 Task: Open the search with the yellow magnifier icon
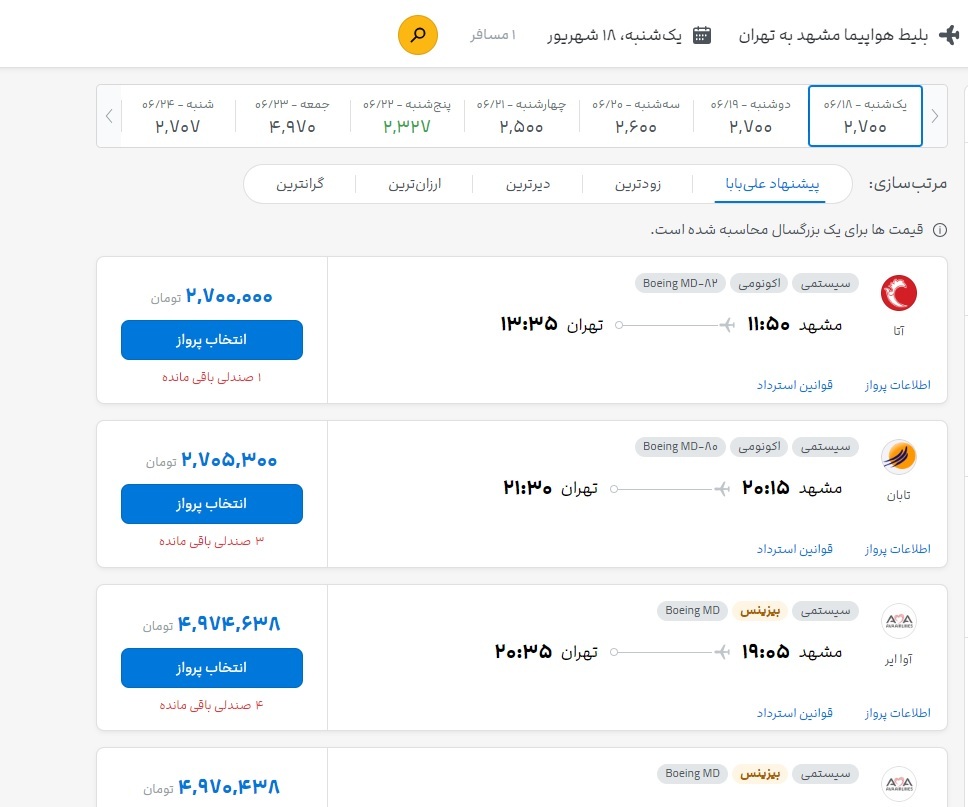tap(417, 34)
